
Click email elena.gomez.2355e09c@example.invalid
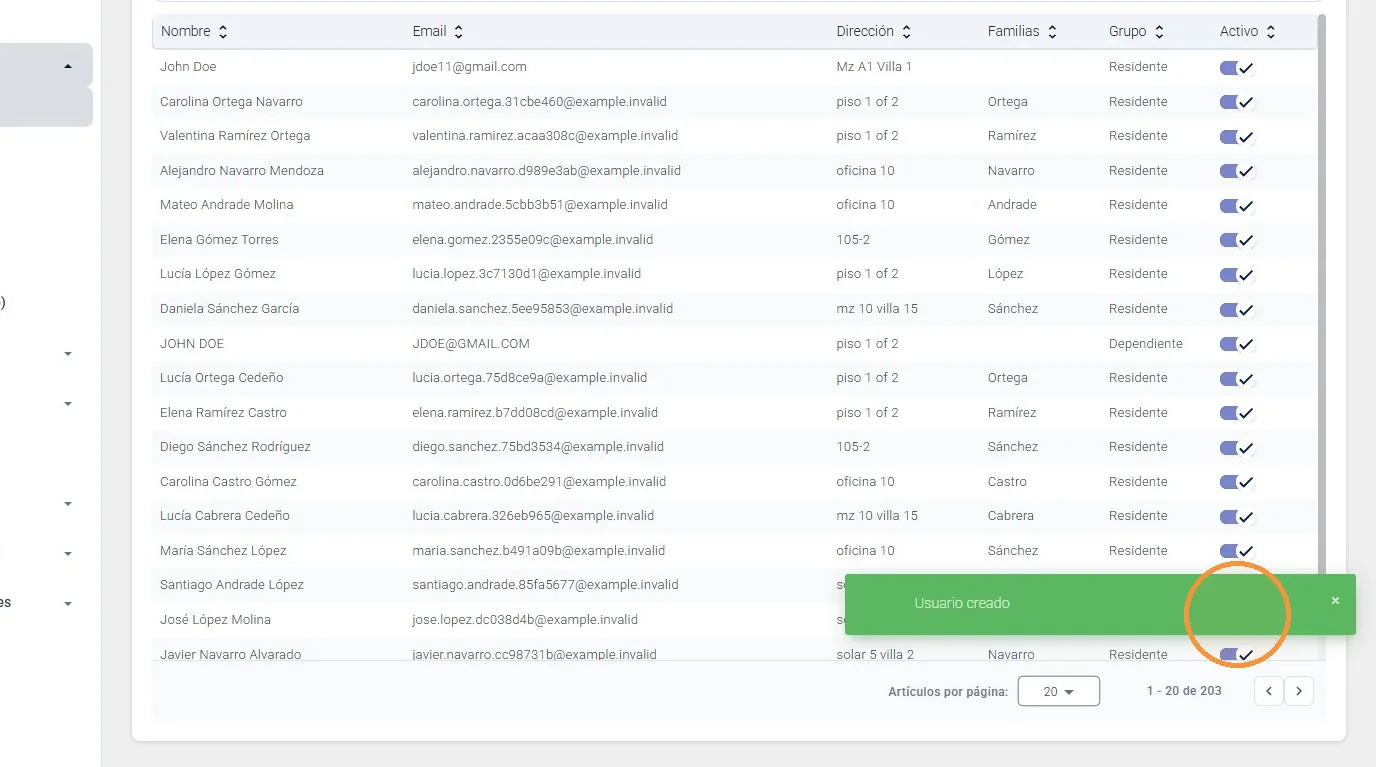tap(532, 239)
